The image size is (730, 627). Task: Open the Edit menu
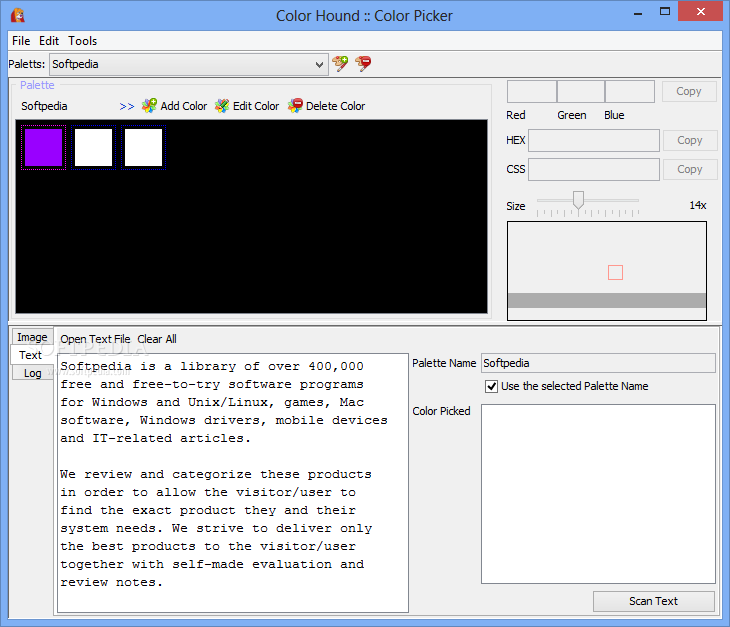49,41
